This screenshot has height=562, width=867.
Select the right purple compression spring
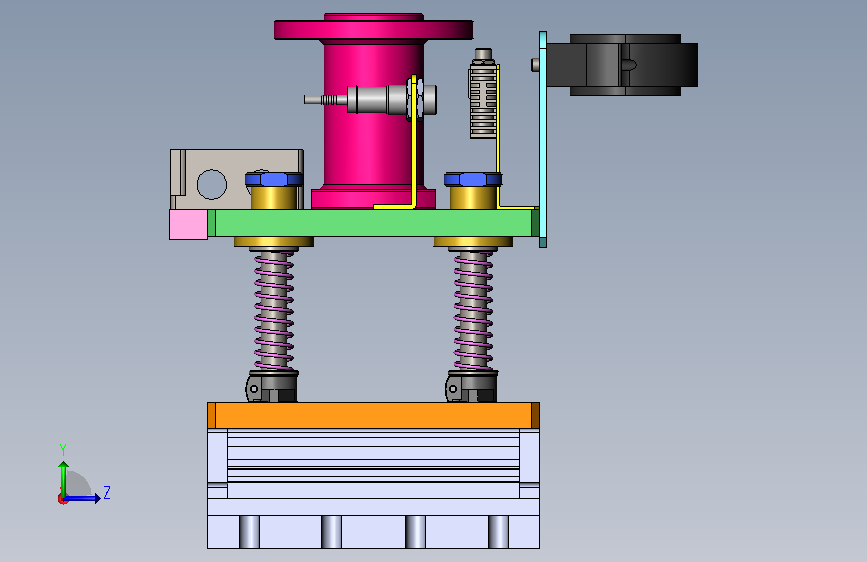click(473, 310)
